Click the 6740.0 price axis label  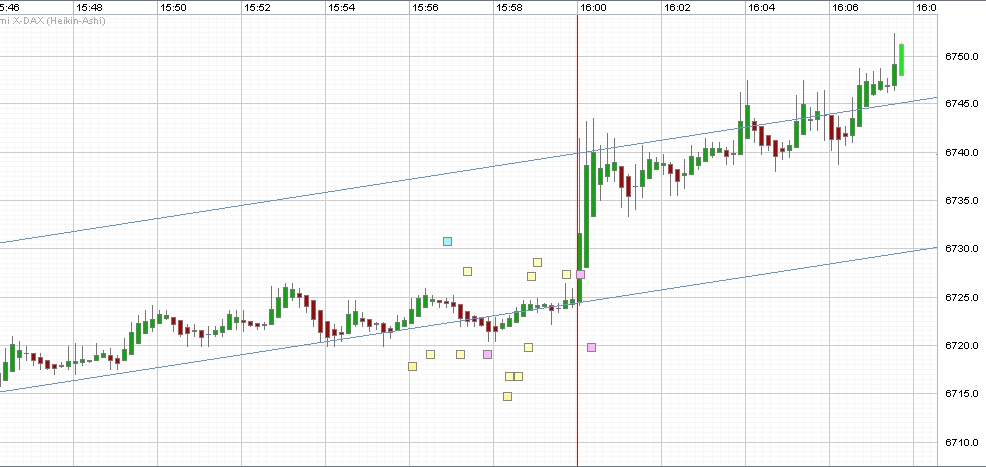(961, 153)
